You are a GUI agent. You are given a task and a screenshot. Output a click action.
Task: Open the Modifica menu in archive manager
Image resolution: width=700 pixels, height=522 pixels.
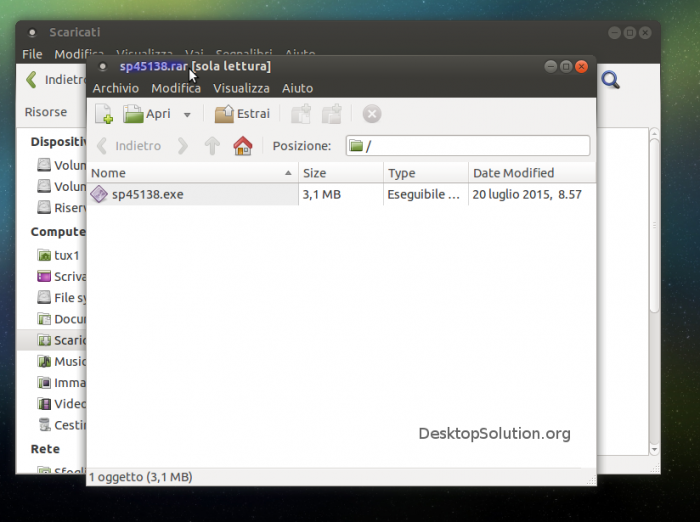point(175,88)
